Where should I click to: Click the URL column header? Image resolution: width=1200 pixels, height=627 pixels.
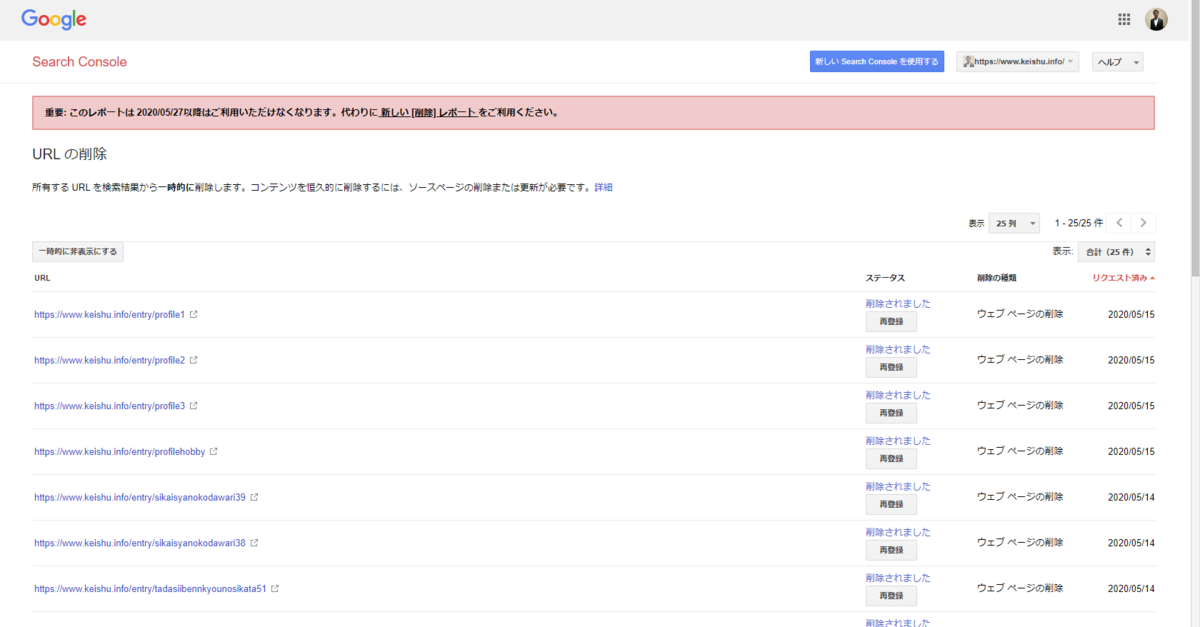[x=42, y=278]
